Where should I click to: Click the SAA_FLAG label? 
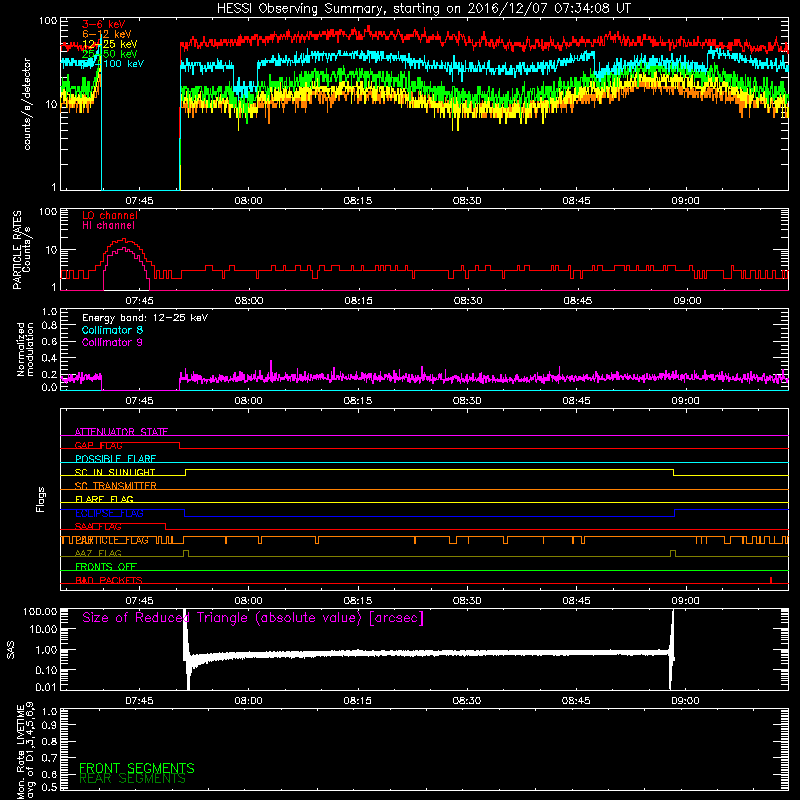click(x=98, y=526)
